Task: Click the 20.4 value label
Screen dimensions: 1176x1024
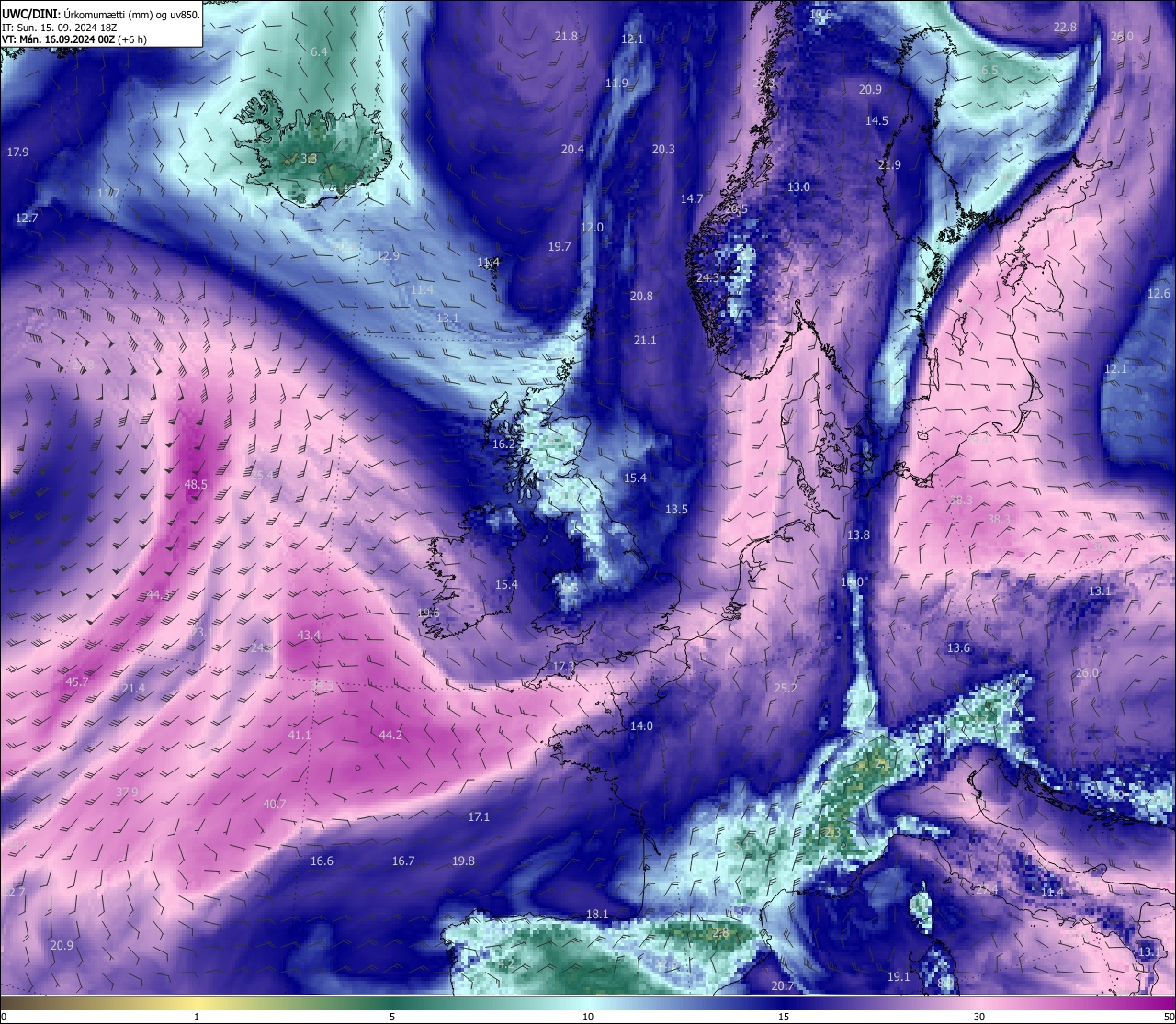Action: click(572, 149)
